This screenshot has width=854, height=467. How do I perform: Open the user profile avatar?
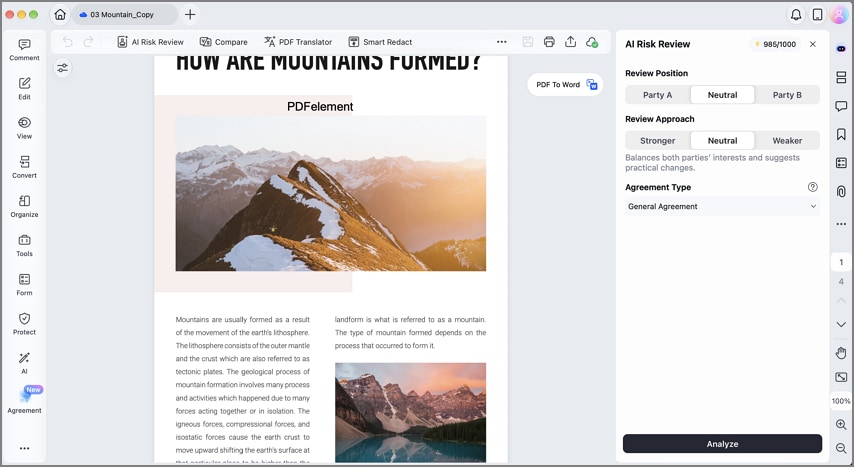point(839,15)
